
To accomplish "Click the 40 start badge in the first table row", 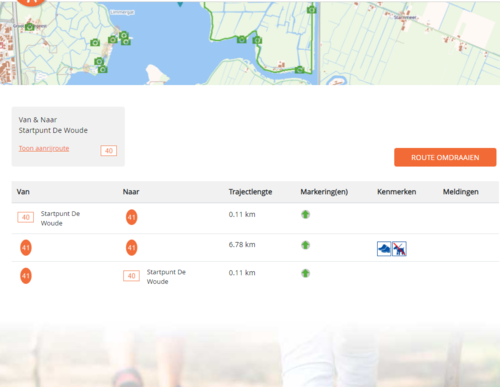I will point(26,217).
